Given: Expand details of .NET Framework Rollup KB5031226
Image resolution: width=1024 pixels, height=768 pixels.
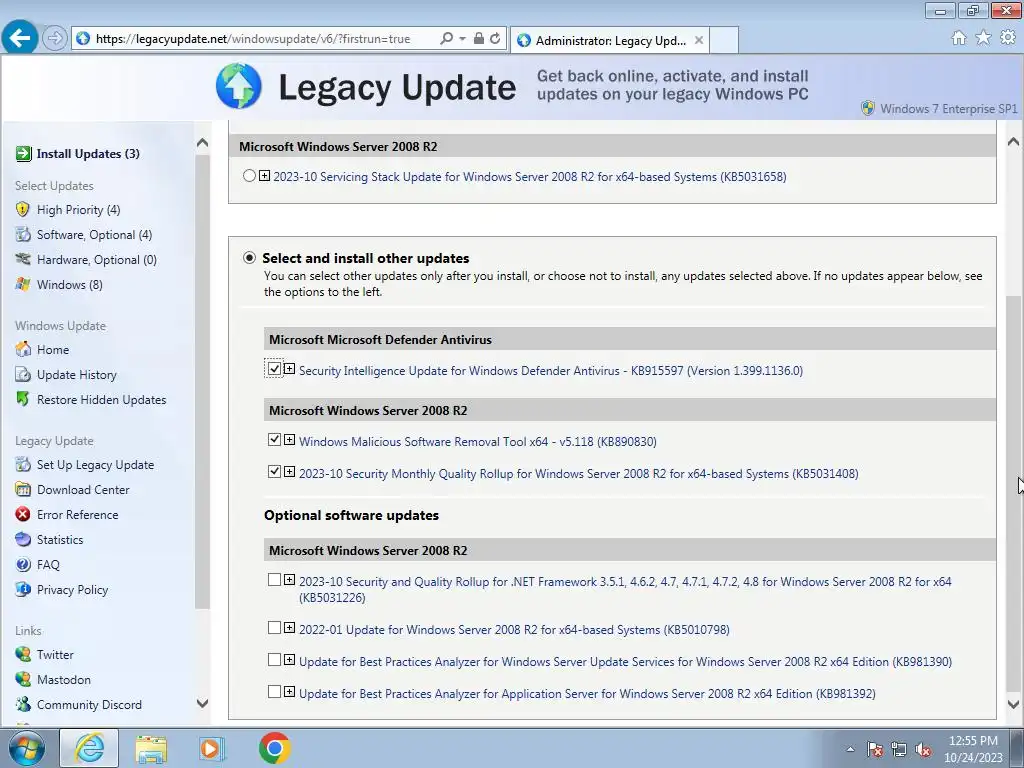Looking at the screenshot, I should [x=289, y=580].
